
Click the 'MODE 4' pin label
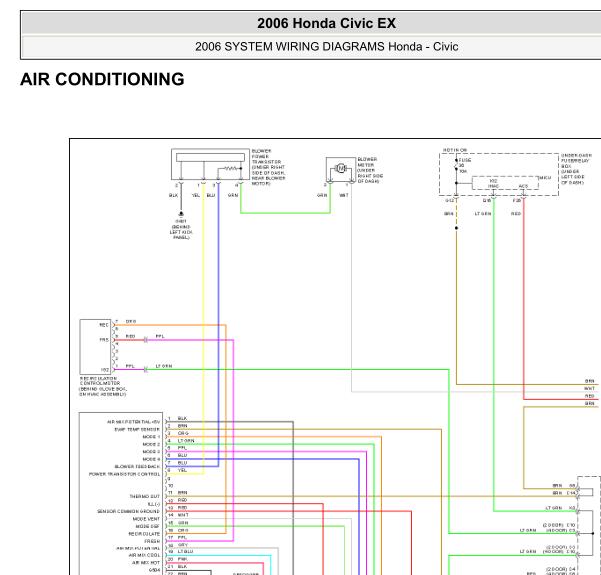151,459
